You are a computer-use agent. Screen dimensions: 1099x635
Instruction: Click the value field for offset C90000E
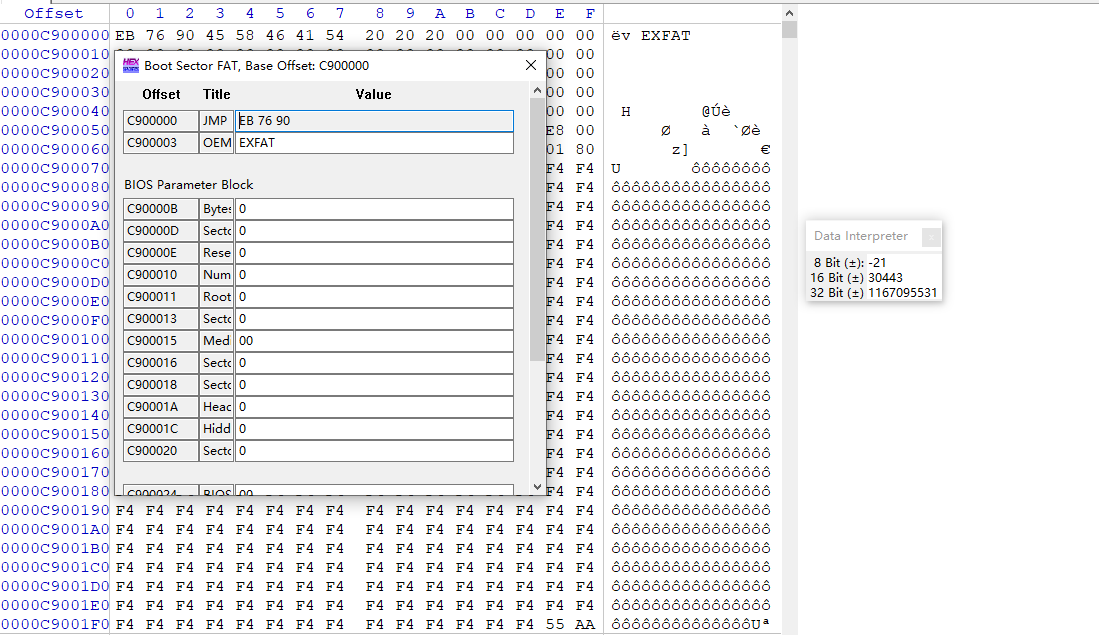pyautogui.click(x=374, y=252)
